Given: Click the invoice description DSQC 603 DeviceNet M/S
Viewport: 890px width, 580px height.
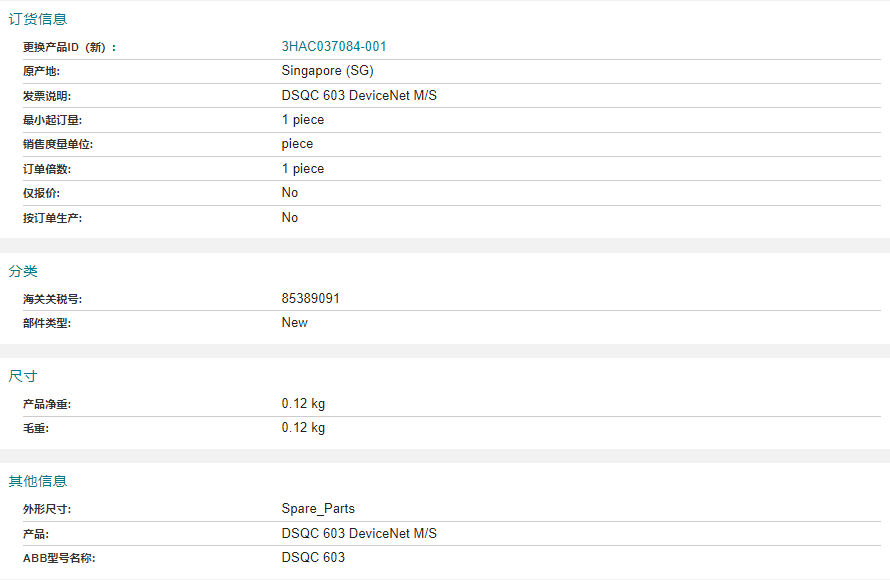Looking at the screenshot, I should click(359, 95).
